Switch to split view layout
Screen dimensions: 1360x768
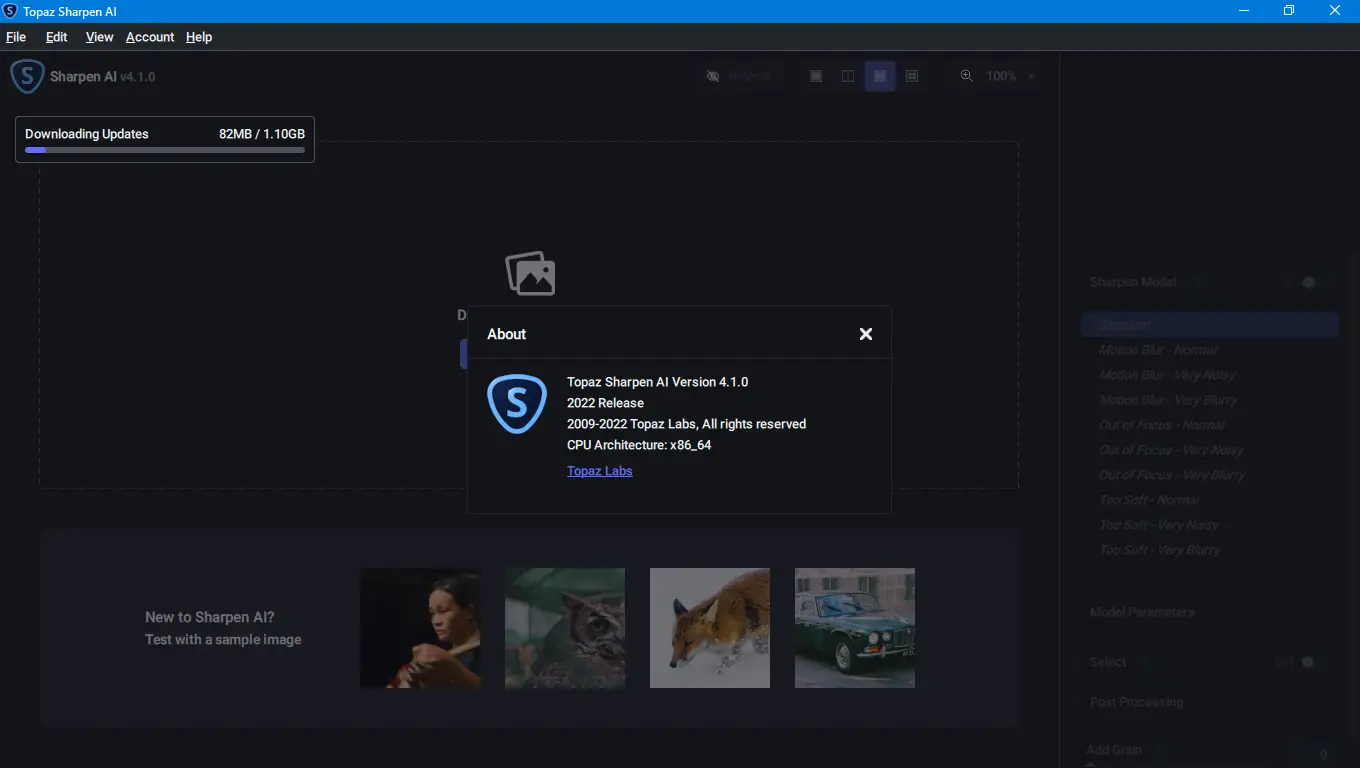coord(848,76)
